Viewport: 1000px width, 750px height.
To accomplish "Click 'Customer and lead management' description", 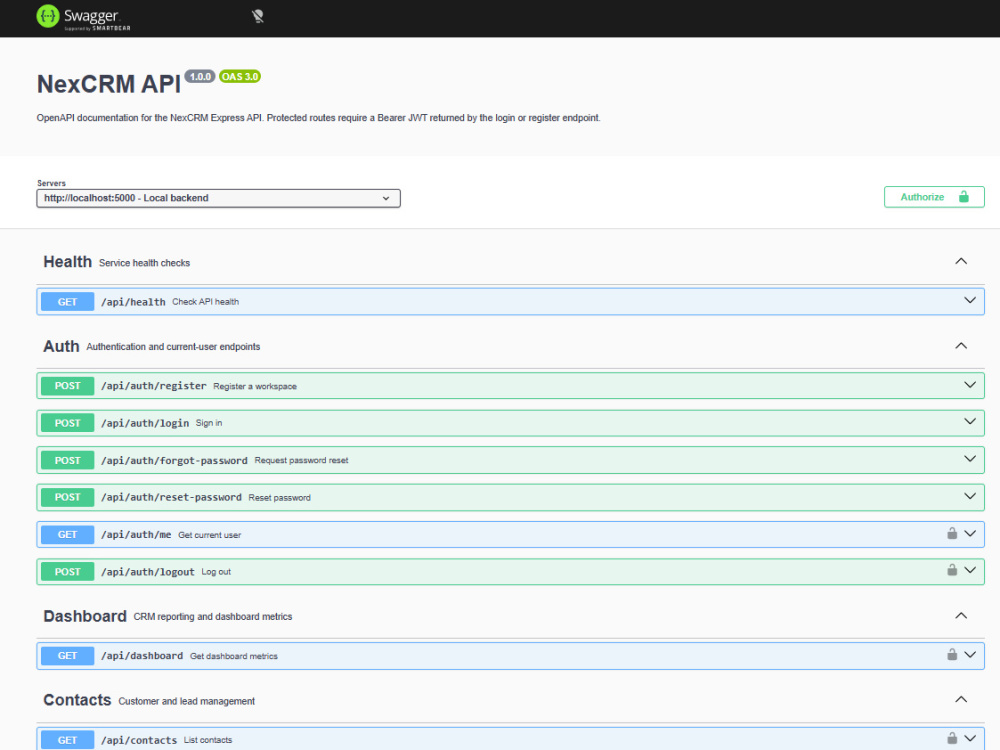I will [x=186, y=701].
